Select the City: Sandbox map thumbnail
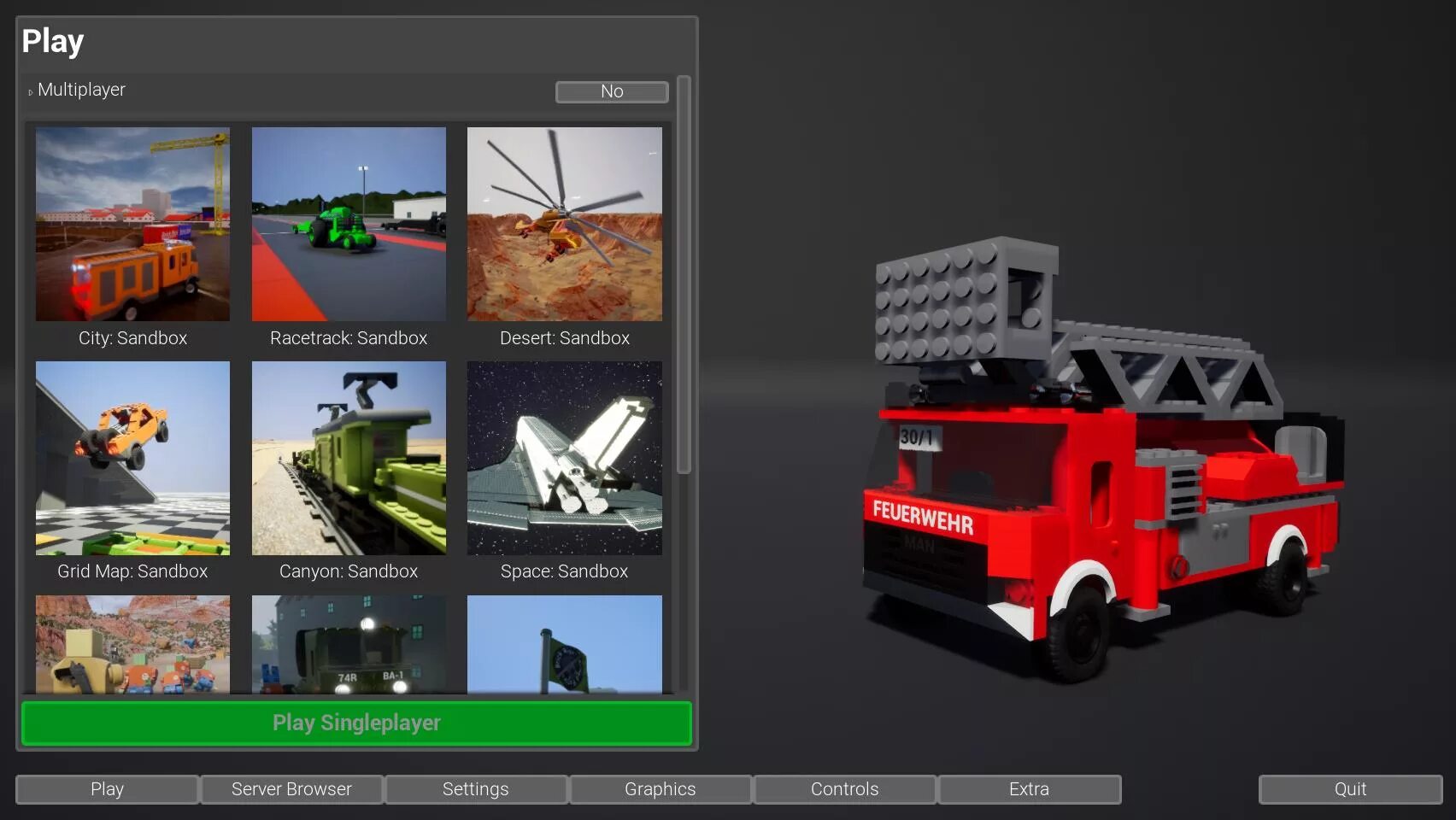 [x=132, y=224]
